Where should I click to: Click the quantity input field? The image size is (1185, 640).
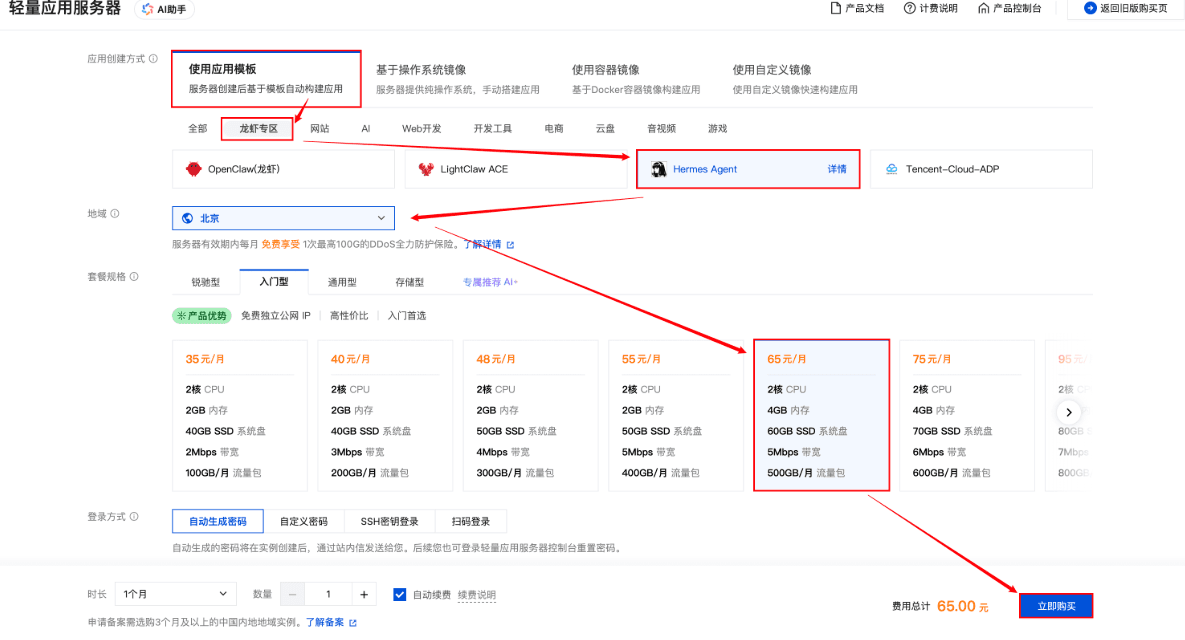click(x=328, y=594)
